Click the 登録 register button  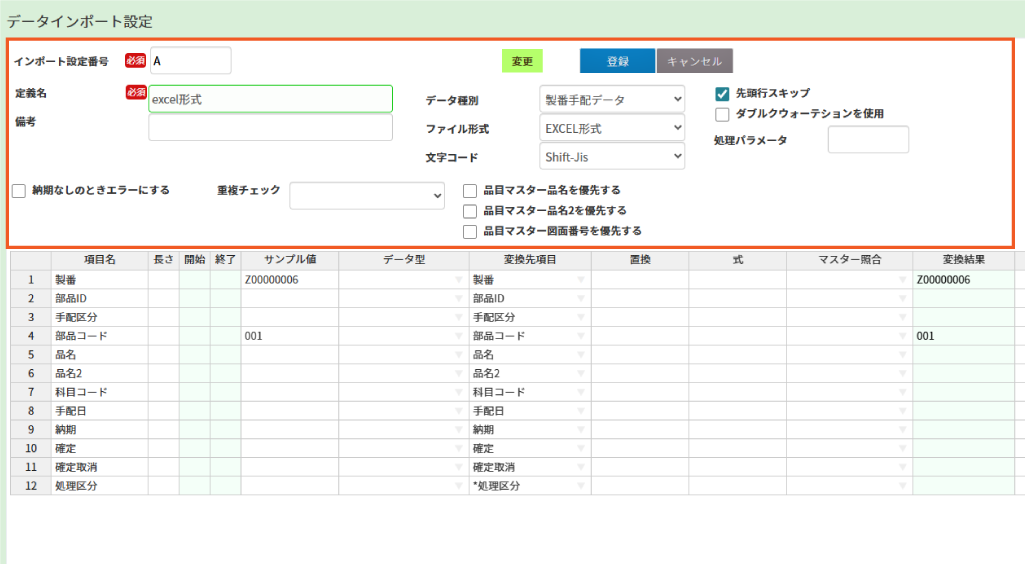point(617,61)
